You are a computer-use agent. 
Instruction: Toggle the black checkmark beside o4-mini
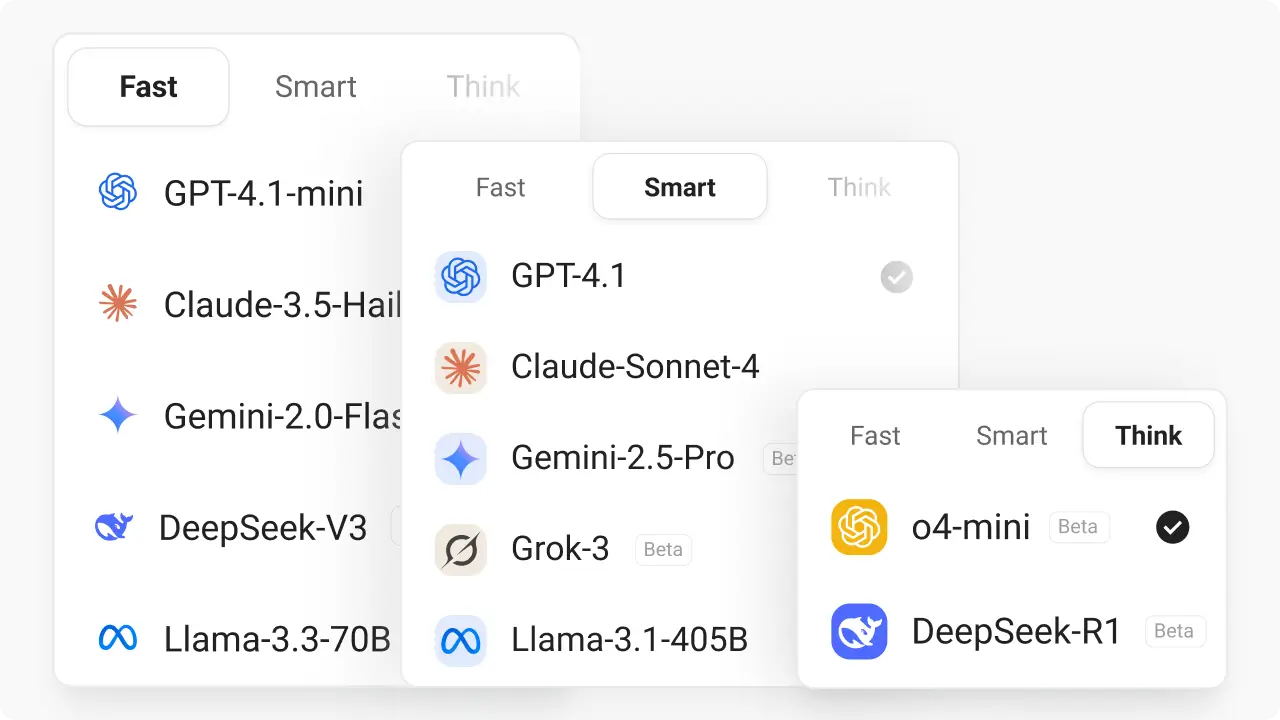tap(1173, 527)
